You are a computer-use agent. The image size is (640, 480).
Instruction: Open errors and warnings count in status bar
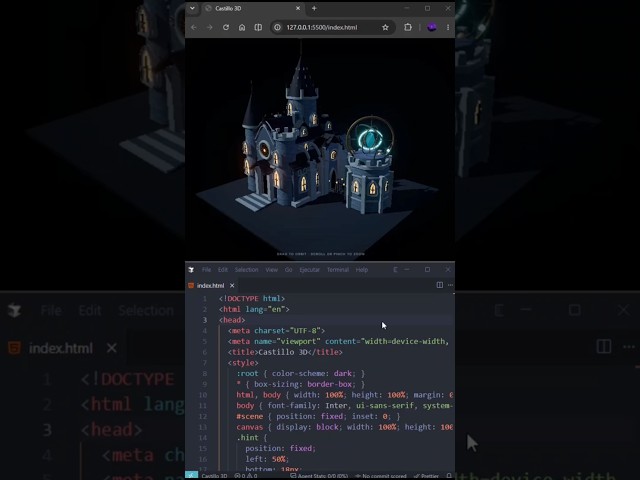coord(246,476)
